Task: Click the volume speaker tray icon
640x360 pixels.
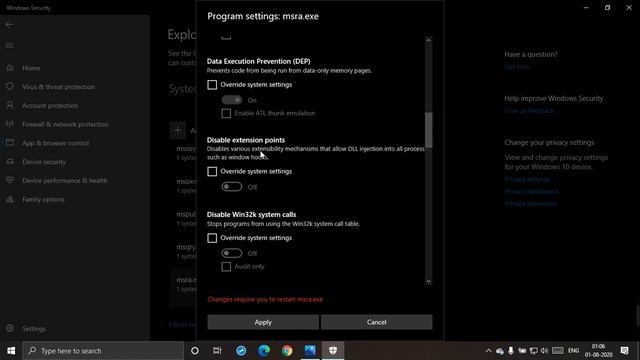Action: pos(544,351)
